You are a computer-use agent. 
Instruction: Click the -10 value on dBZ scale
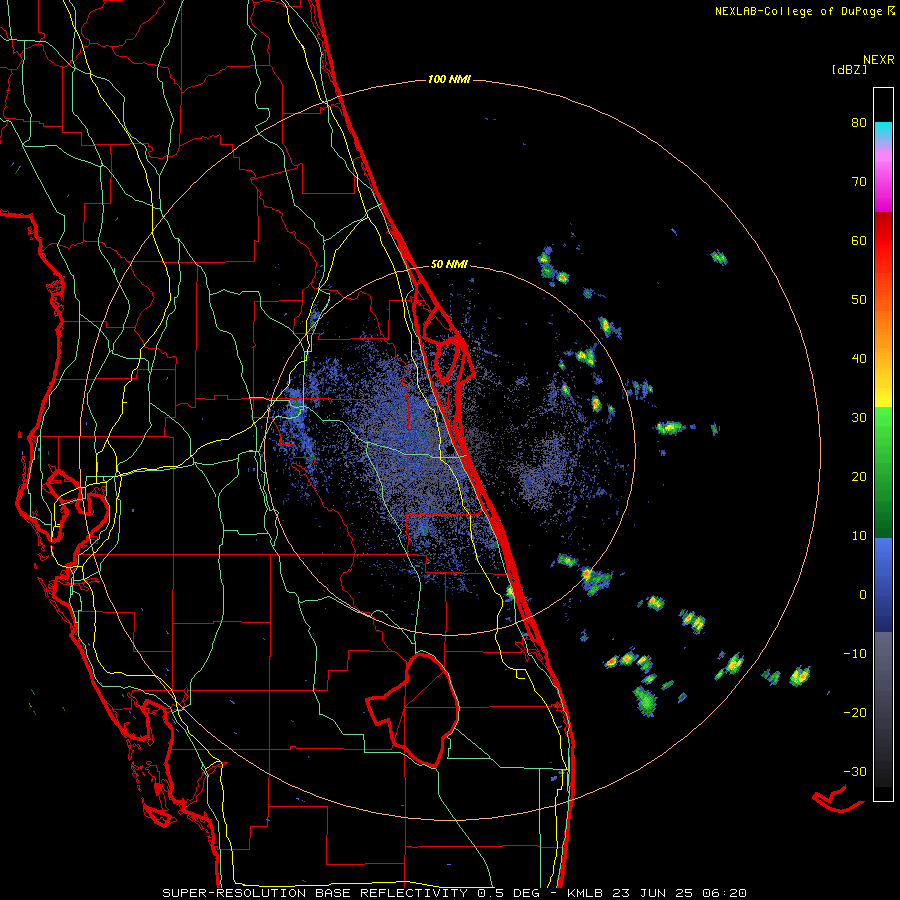pyautogui.click(x=855, y=653)
